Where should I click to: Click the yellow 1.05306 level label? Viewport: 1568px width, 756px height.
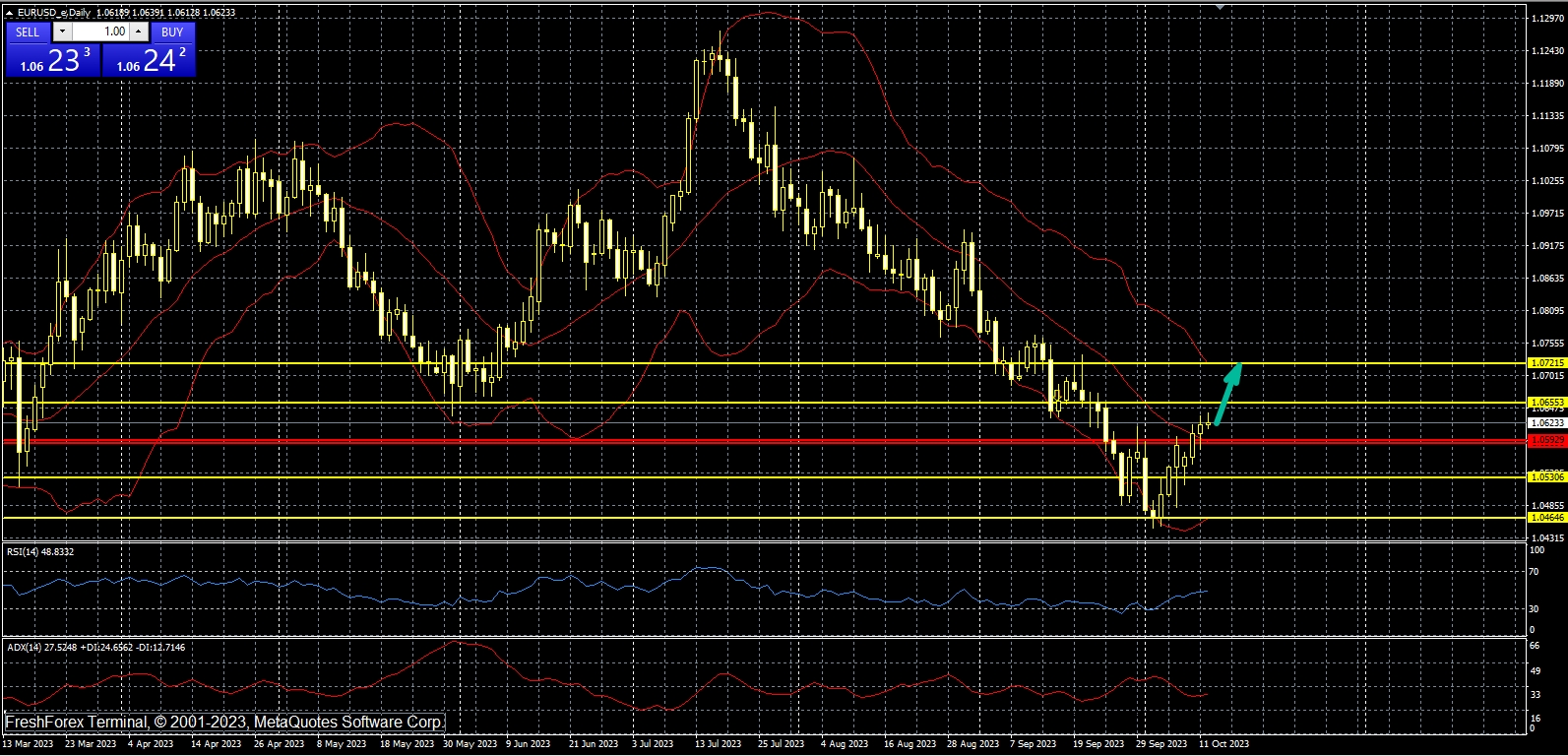tap(1546, 477)
